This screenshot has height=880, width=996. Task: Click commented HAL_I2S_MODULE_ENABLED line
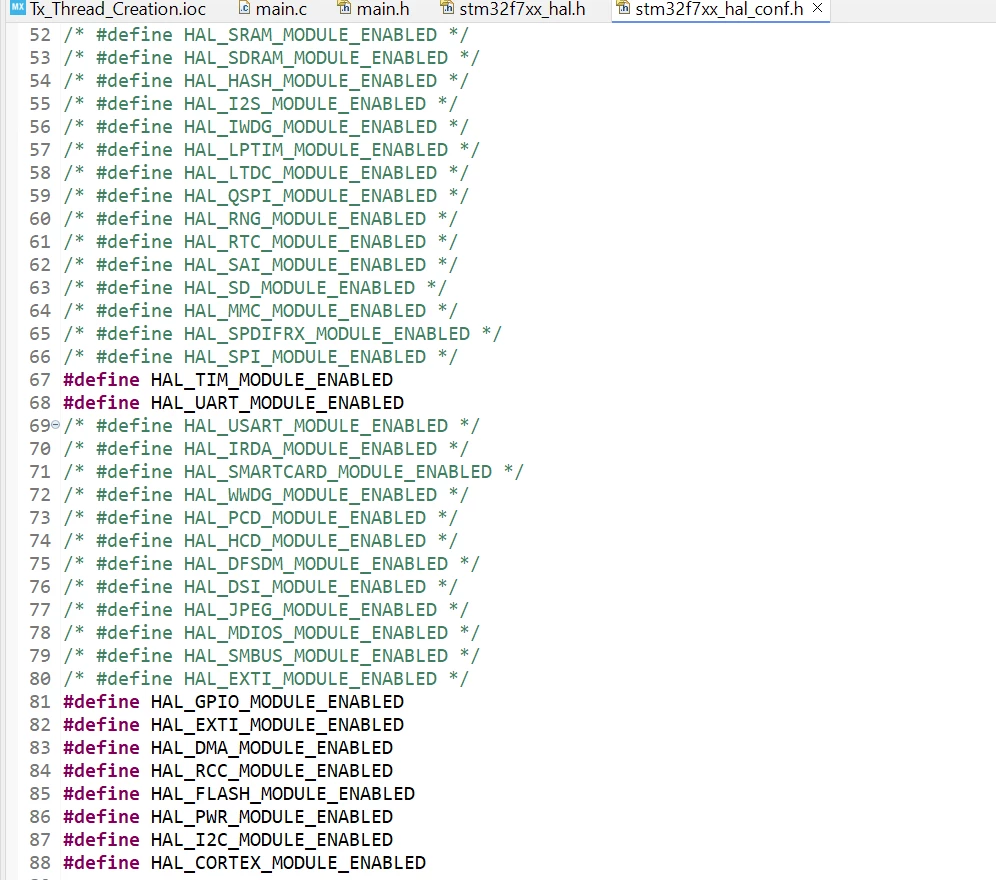pos(260,104)
